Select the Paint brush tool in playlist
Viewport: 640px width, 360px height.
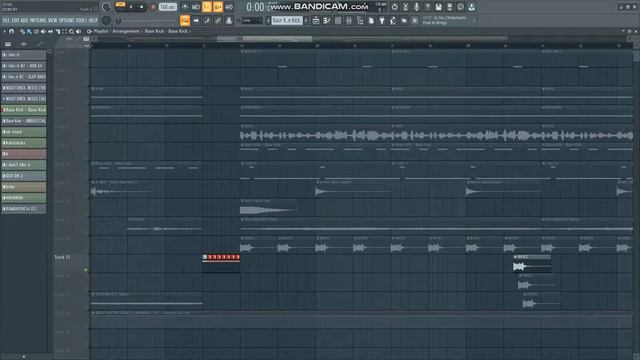point(29,31)
